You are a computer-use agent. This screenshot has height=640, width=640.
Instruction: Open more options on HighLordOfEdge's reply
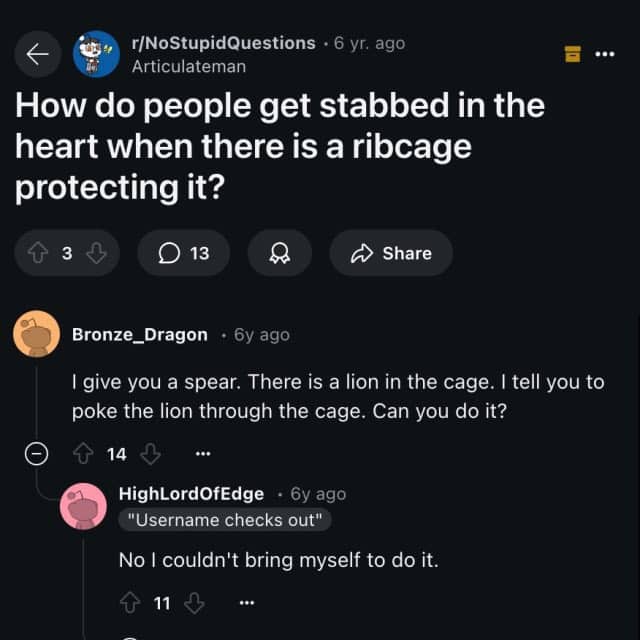(247, 602)
